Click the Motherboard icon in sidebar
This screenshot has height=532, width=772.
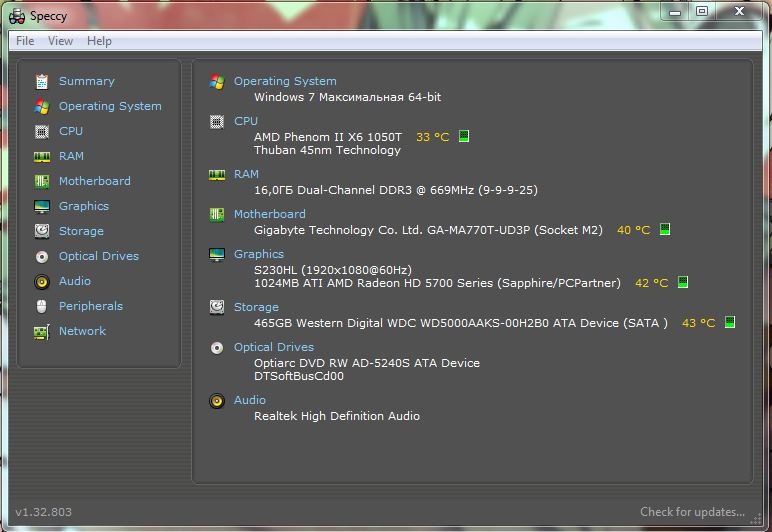click(42, 182)
